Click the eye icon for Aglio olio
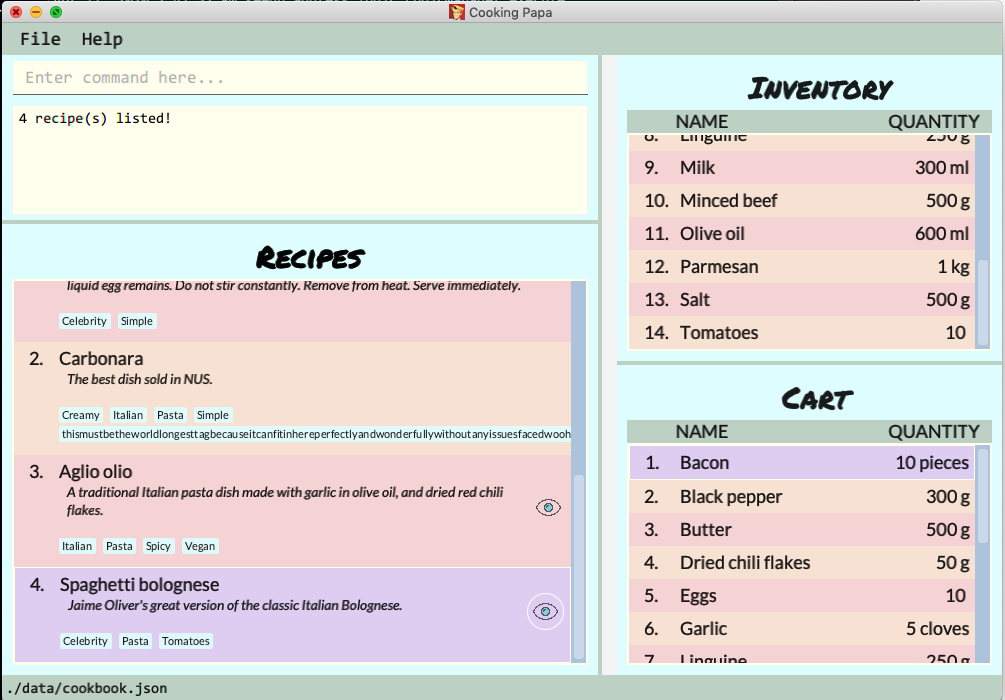The height and width of the screenshot is (700, 1005). 548,508
